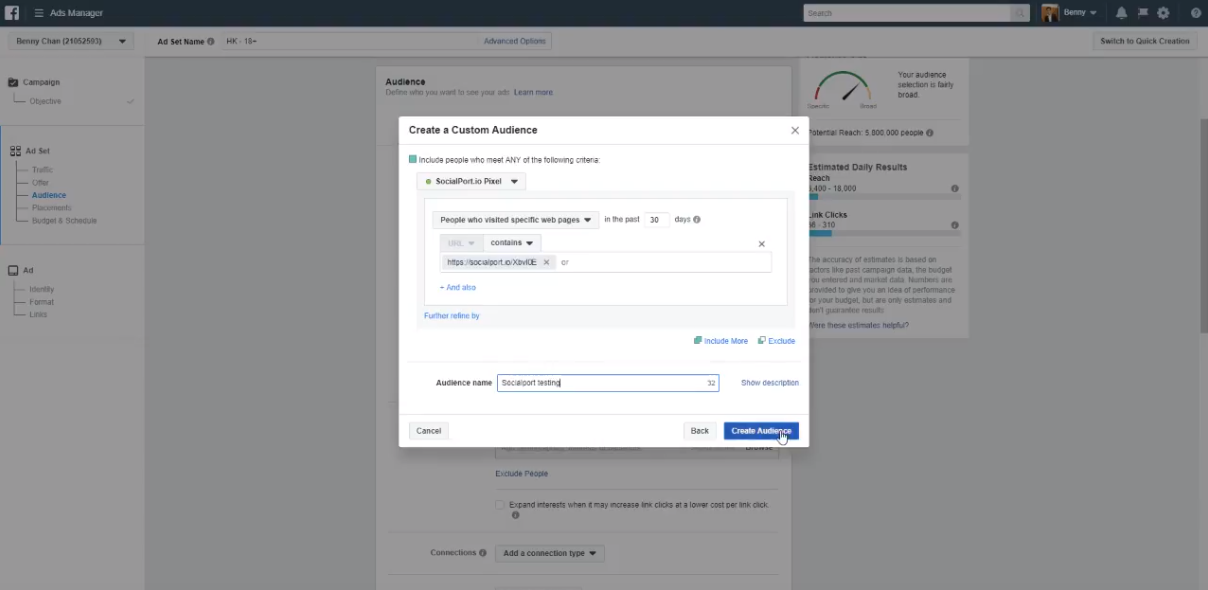Open the pages flag icon

1142,13
